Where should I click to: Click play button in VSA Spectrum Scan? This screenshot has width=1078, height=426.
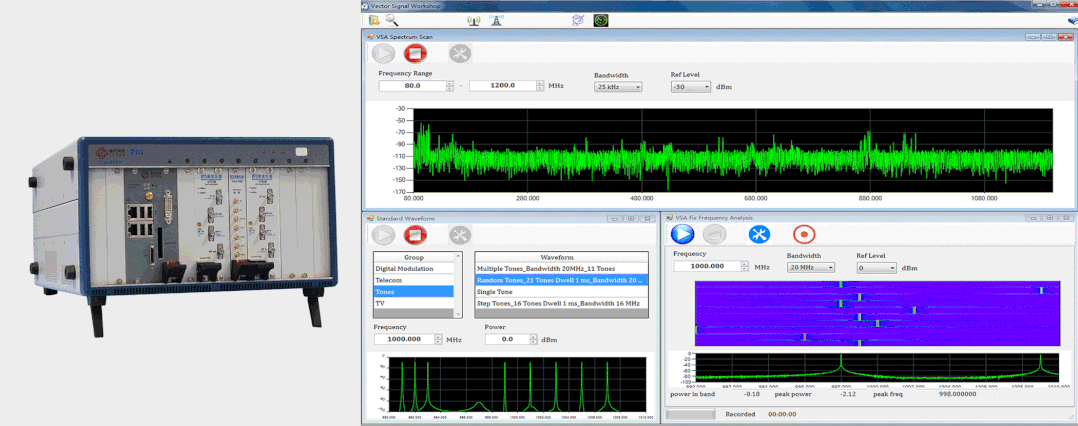point(383,54)
